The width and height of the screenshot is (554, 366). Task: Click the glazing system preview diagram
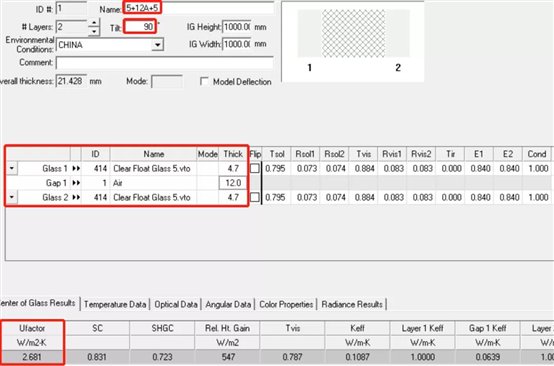[353, 42]
